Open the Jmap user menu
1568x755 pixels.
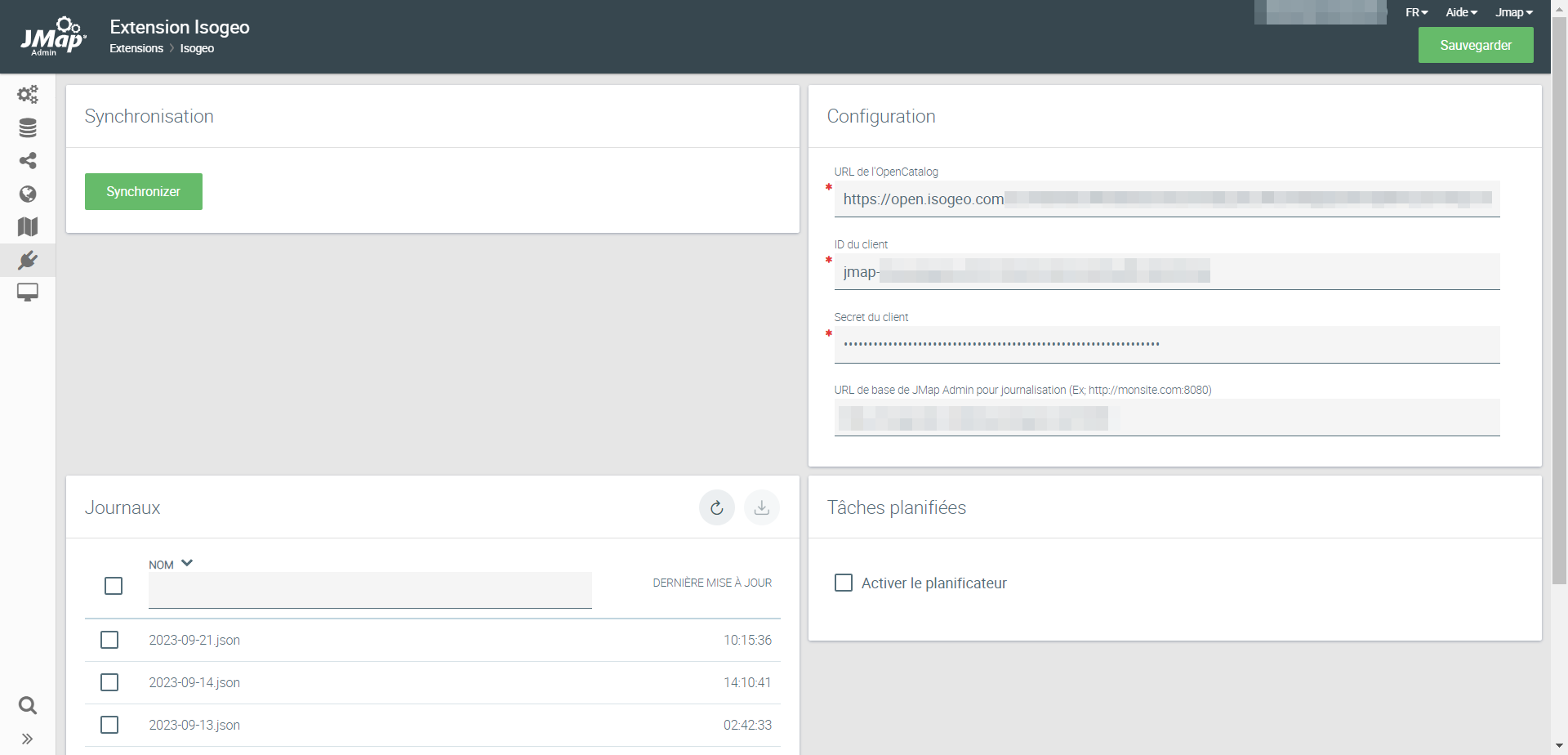click(1514, 12)
